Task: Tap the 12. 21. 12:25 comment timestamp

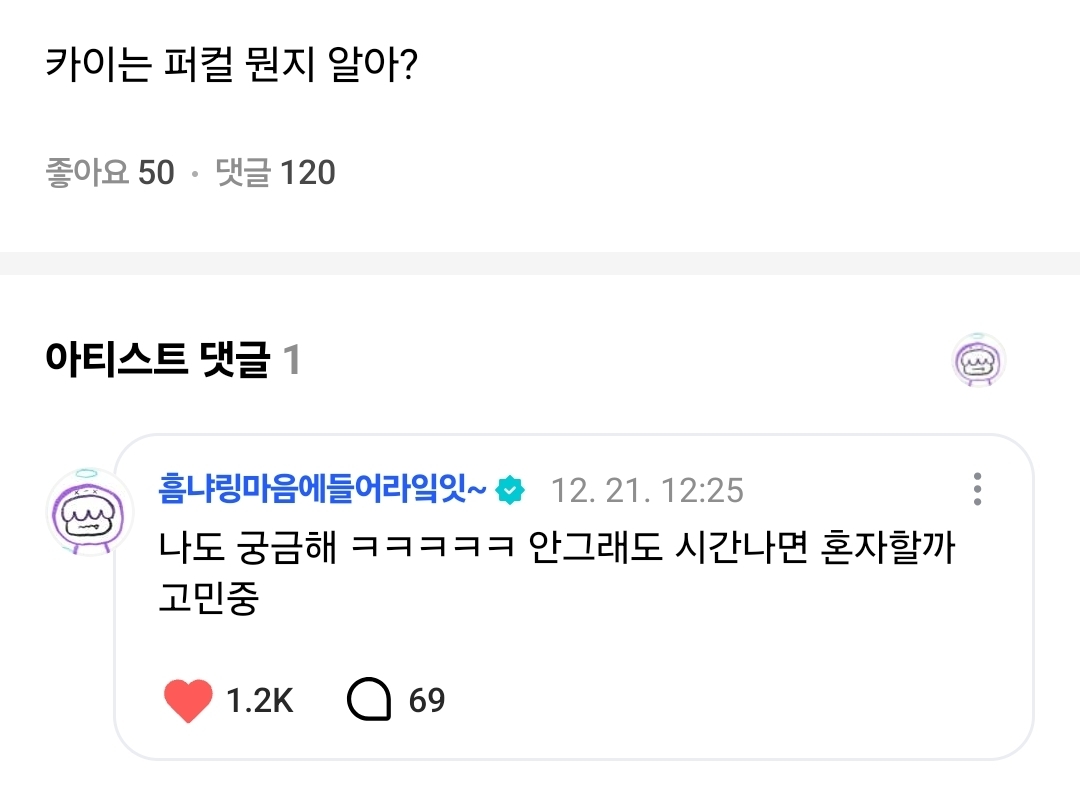Action: click(648, 490)
